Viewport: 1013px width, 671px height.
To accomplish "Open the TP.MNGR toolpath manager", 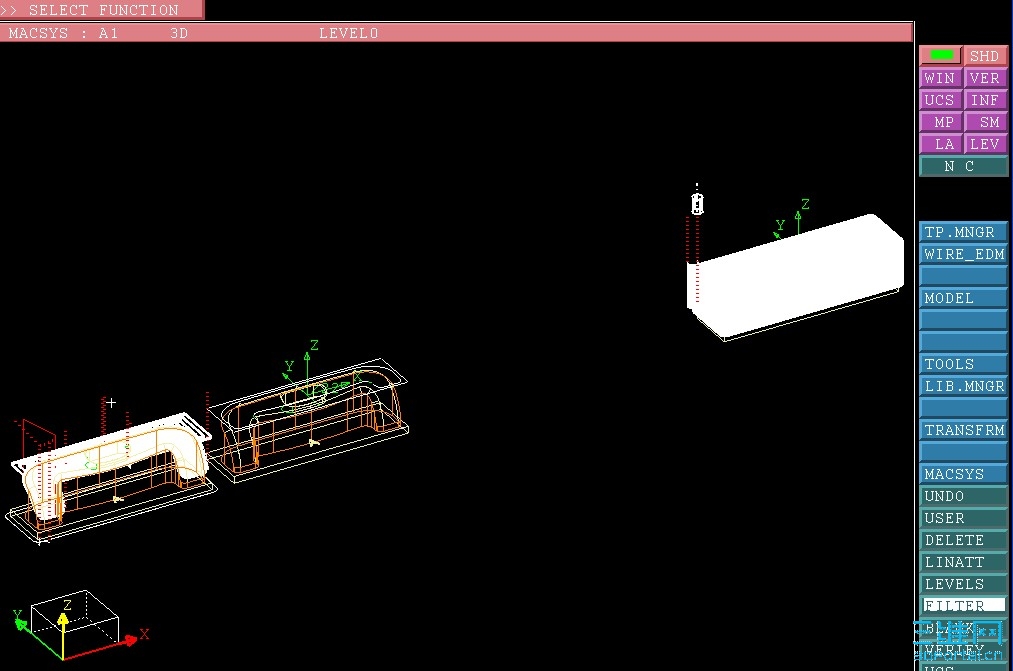I will point(963,232).
